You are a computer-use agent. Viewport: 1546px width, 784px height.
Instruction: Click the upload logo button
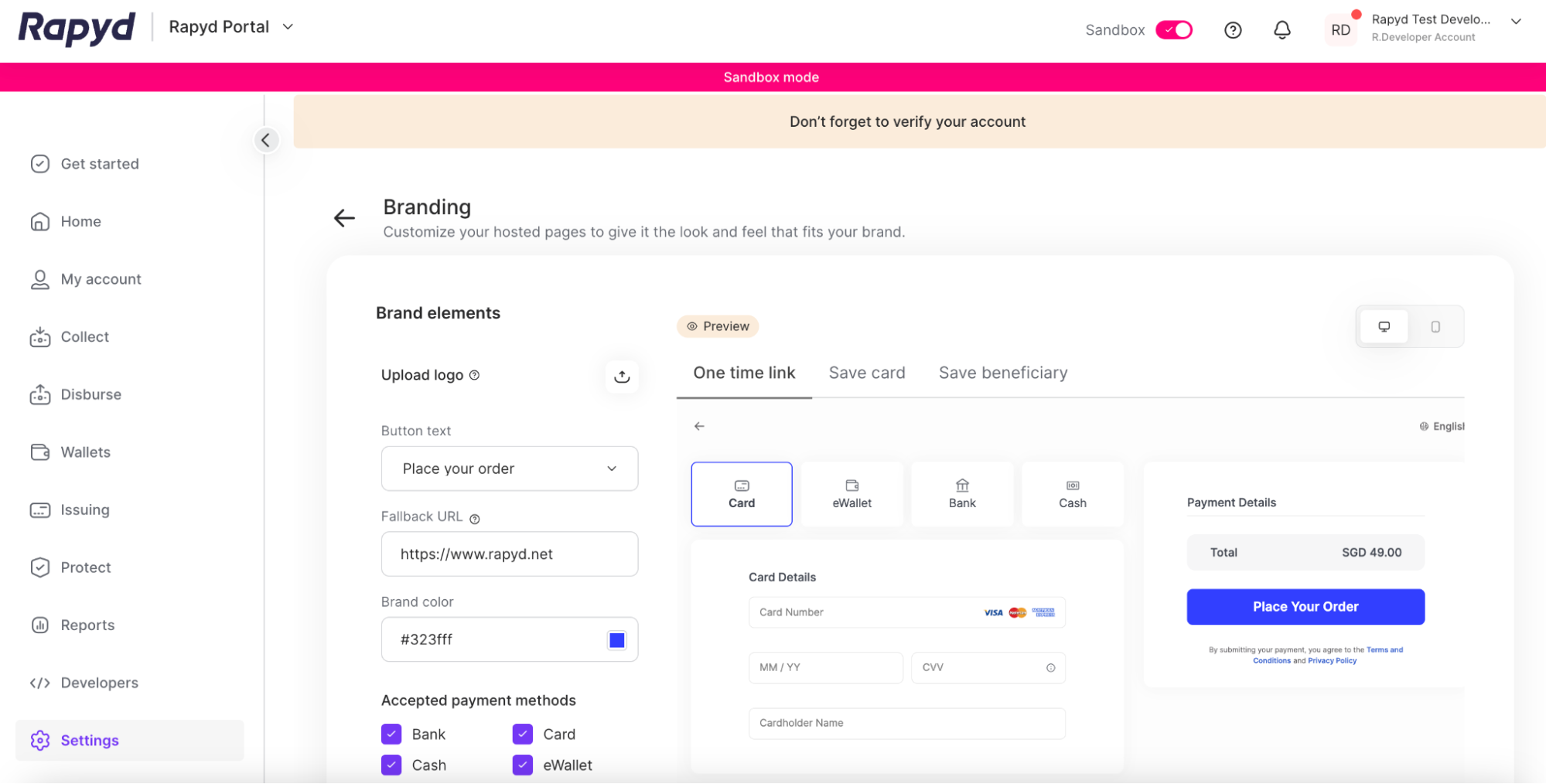coord(621,377)
